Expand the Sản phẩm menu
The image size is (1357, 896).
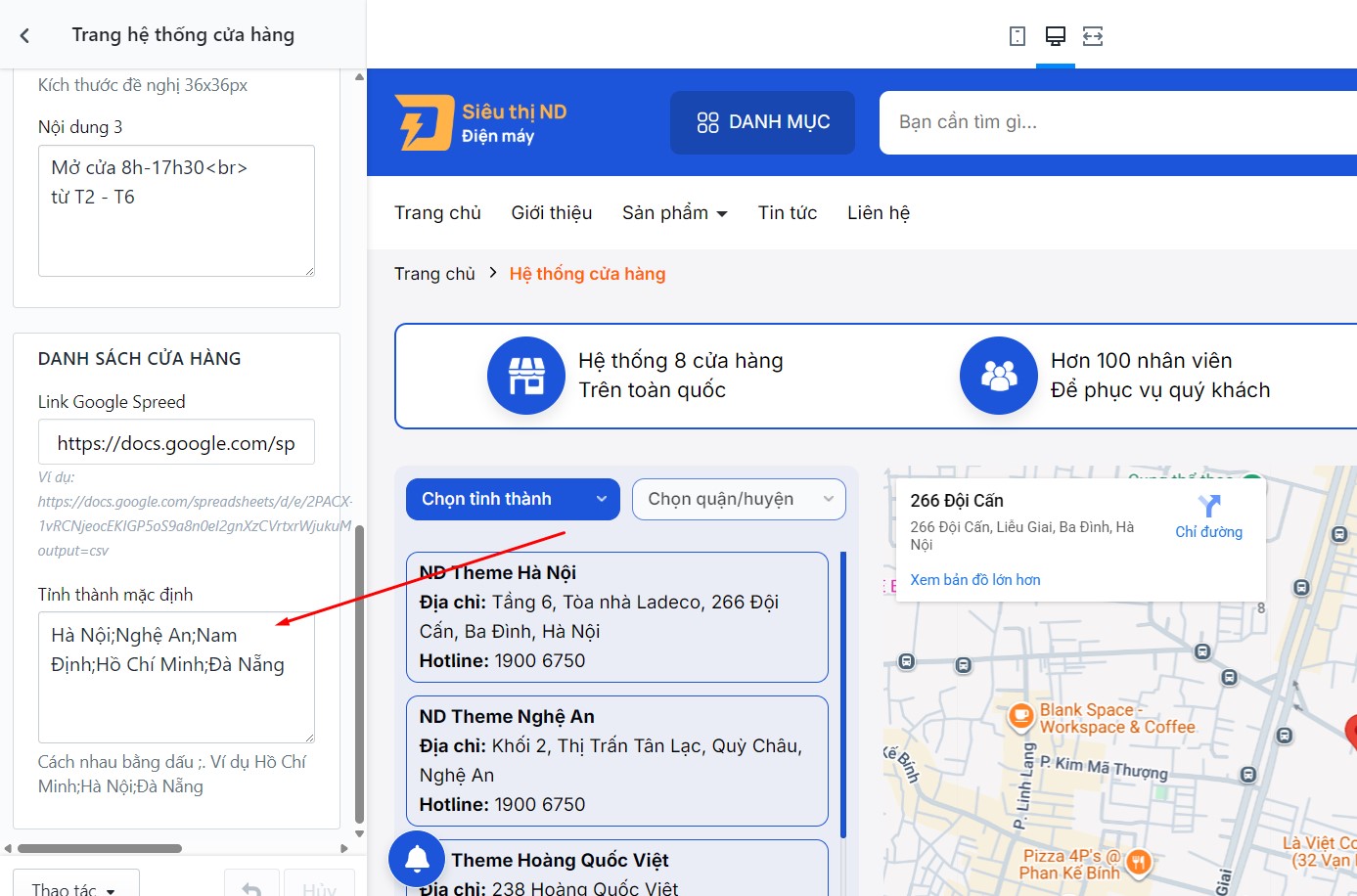(675, 213)
